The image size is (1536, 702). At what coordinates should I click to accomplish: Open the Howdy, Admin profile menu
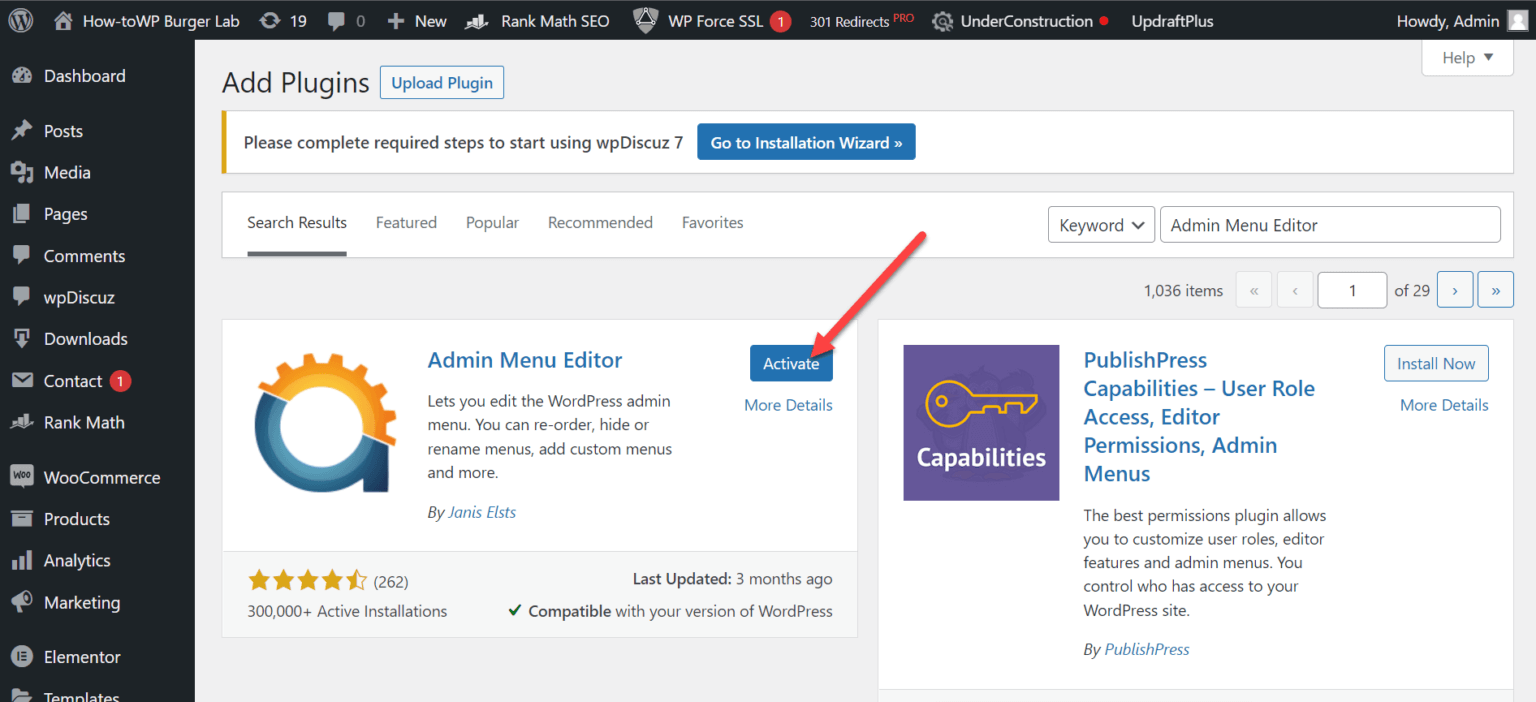pos(1447,20)
